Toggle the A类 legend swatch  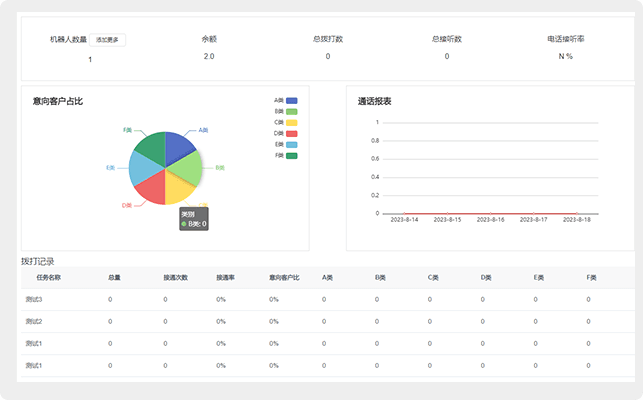point(292,101)
